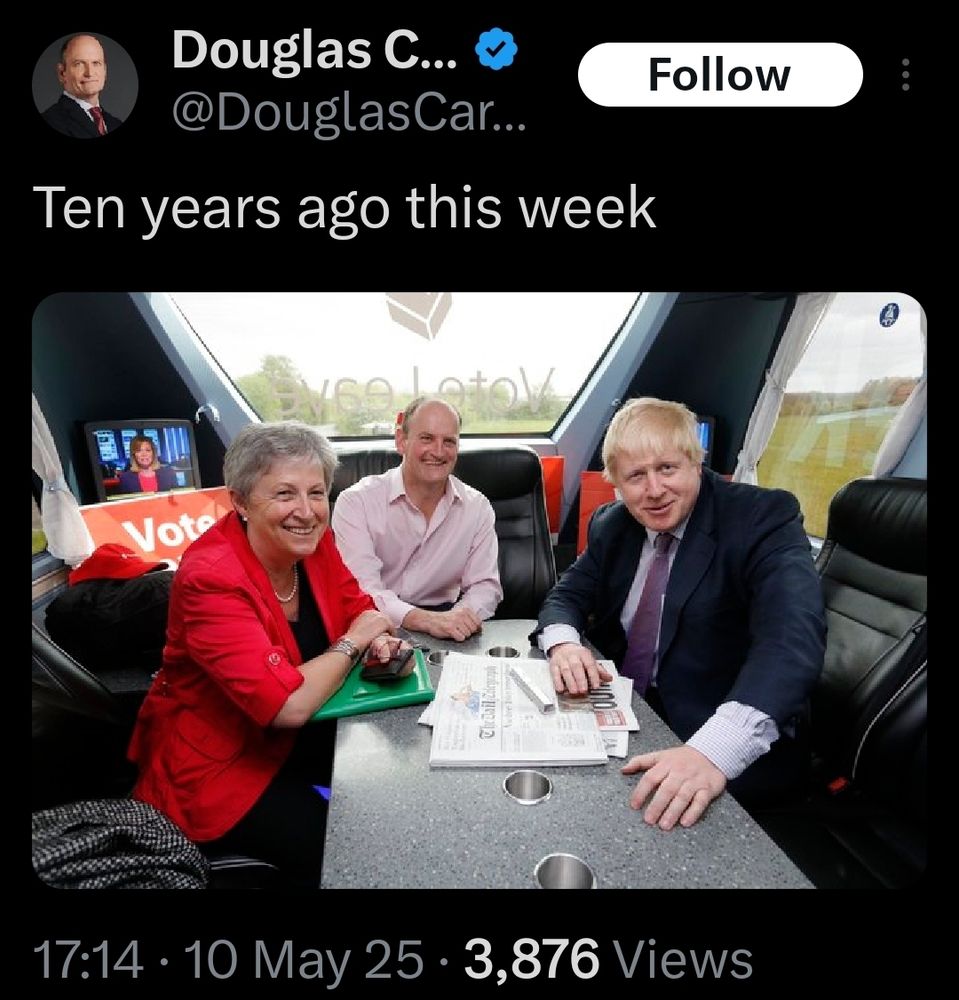This screenshot has width=959, height=1000.
Task: Open the @DouglasCar... handle link
Action: click(349, 113)
